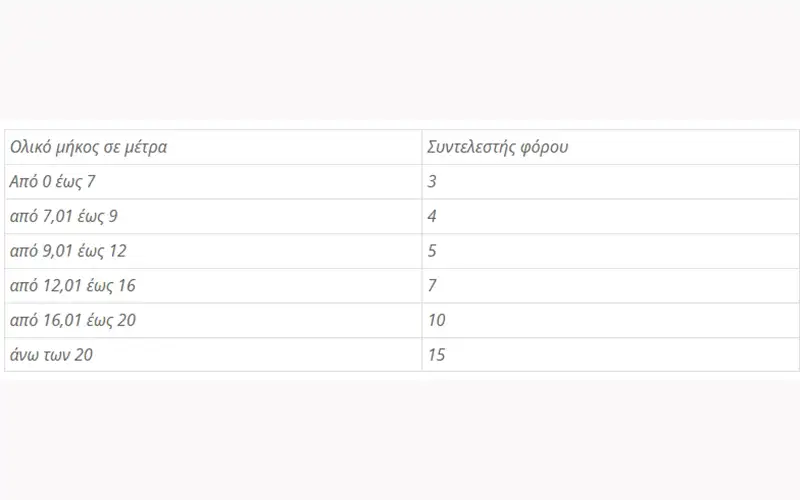The width and height of the screenshot is (800, 500).
Task: Click the word 'φόρου' in the header
Action: (x=546, y=148)
